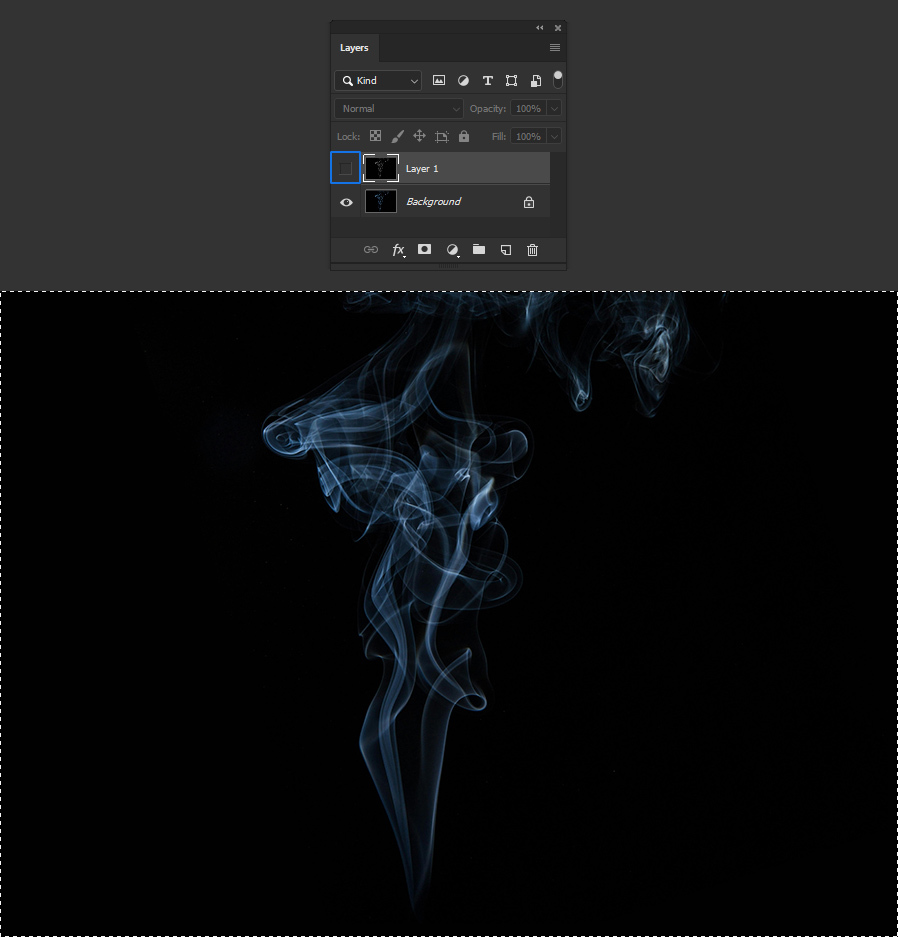The image size is (898, 937).
Task: Filter for type layers icon
Action: (x=488, y=81)
